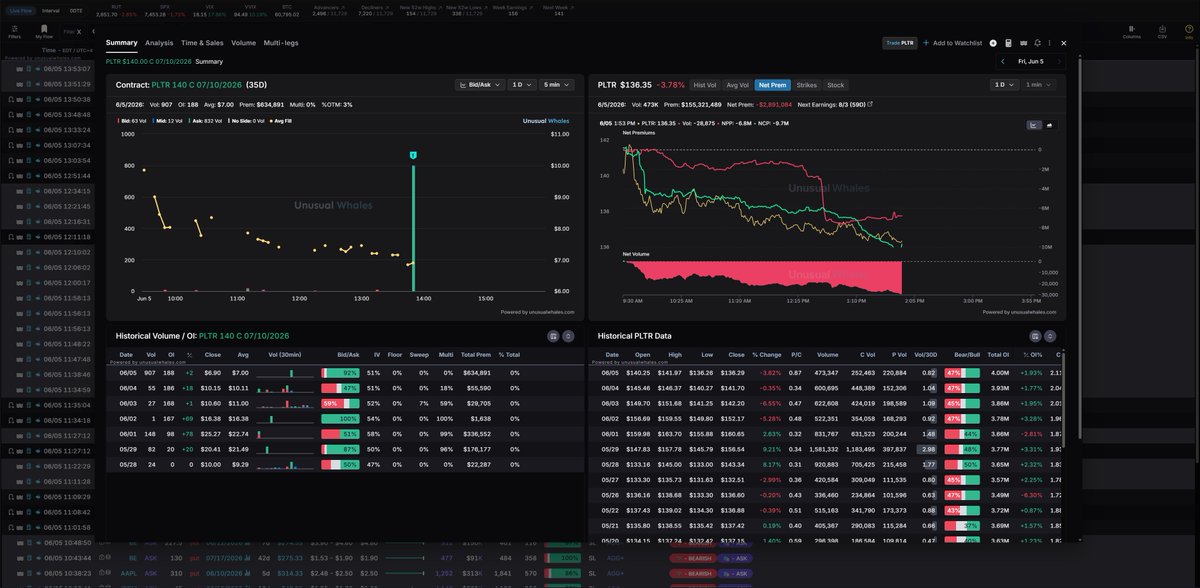The width and height of the screenshot is (1200, 588).
Task: Toggle the 0DTE filter
Action: tap(76, 10)
